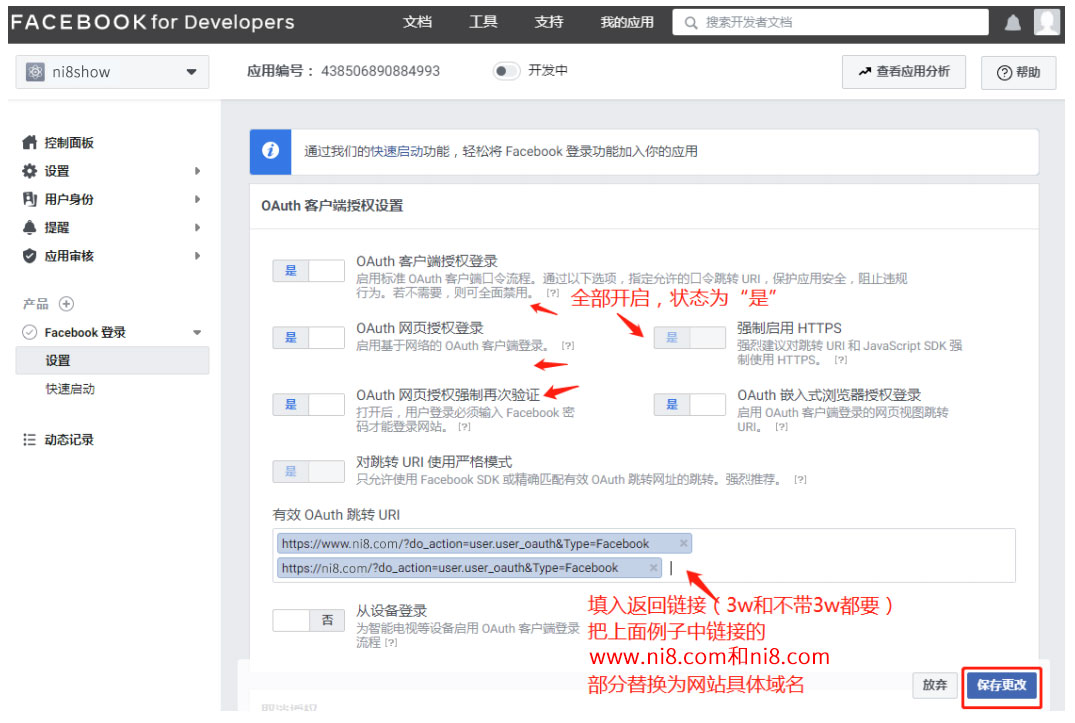Toggle OAuth 网页授权登录 switch
The height and width of the screenshot is (723, 1075).
(308, 337)
